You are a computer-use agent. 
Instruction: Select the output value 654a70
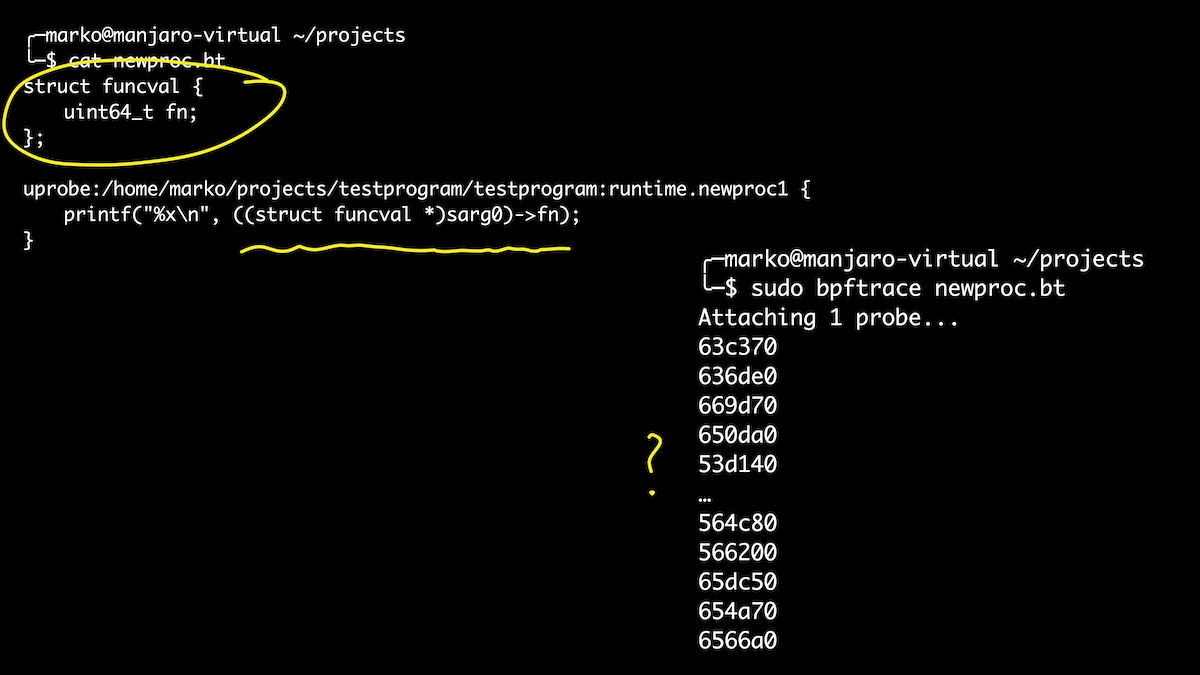click(737, 611)
